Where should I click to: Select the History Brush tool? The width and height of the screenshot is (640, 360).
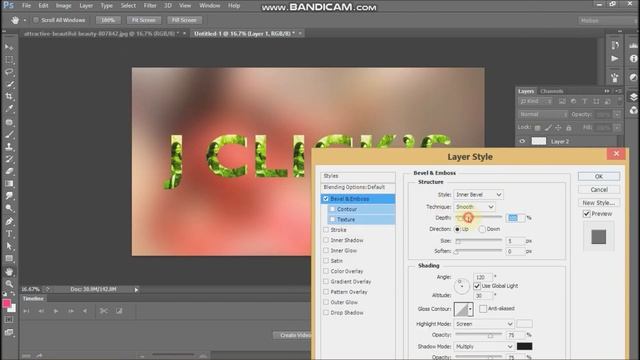click(x=9, y=159)
